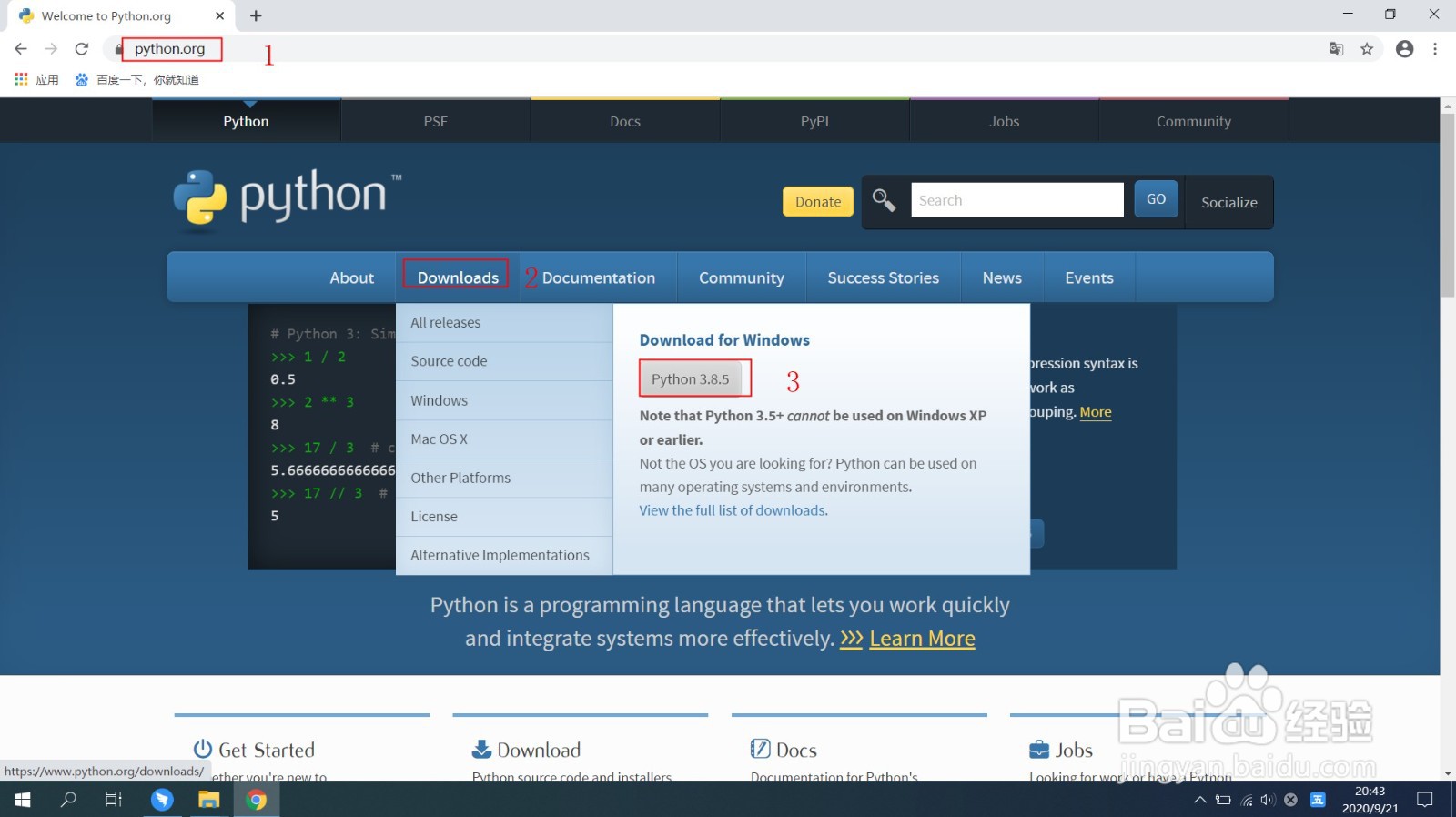Click the More link in slideshow text

click(1096, 412)
